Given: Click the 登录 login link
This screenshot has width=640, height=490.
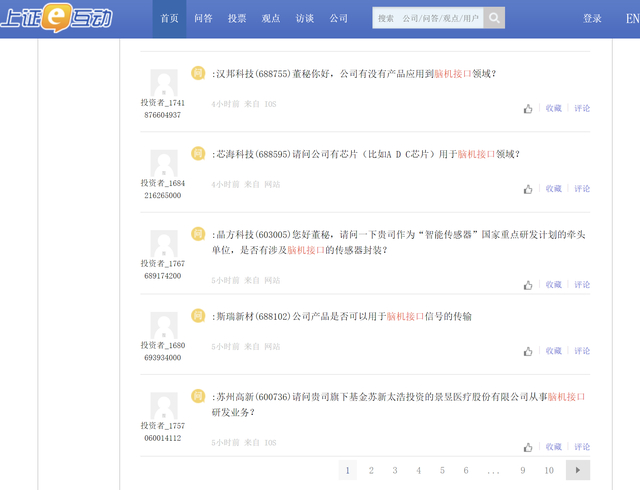Looking at the screenshot, I should pyautogui.click(x=592, y=19).
